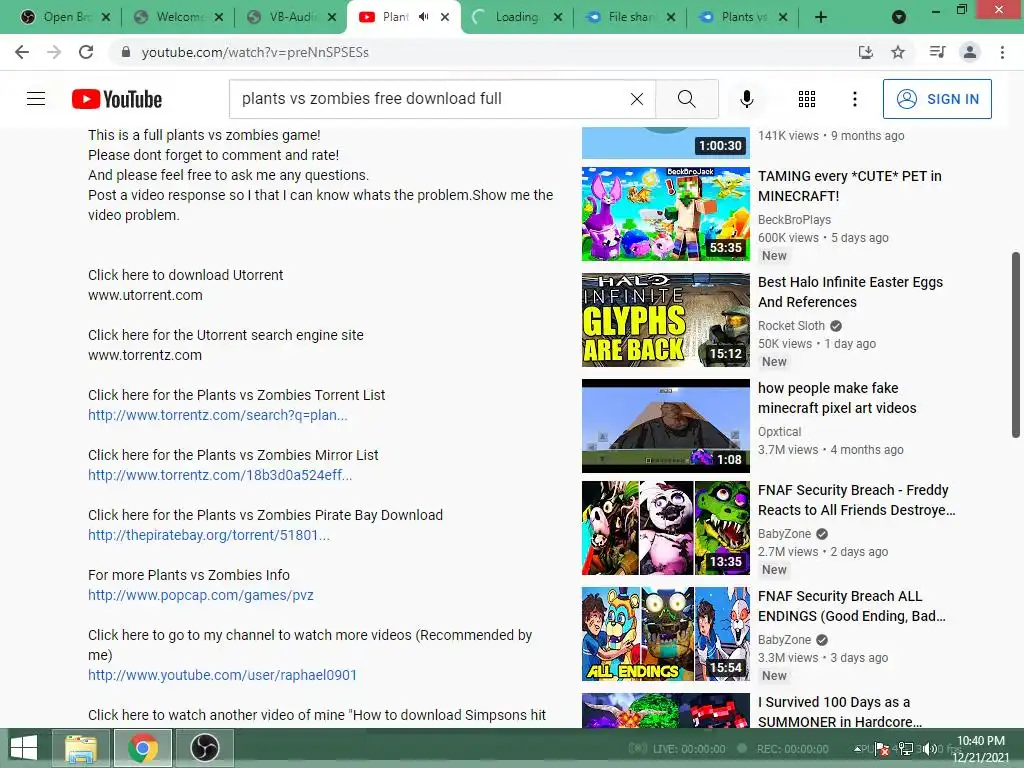Clear the search box with the X icon
Image resolution: width=1024 pixels, height=768 pixels.
pyautogui.click(x=637, y=99)
